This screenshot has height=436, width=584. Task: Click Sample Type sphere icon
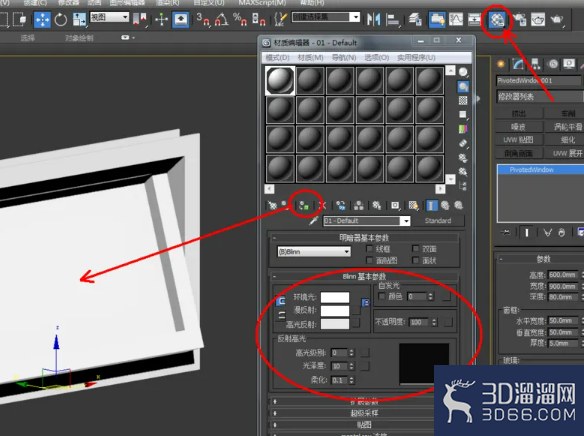click(463, 72)
